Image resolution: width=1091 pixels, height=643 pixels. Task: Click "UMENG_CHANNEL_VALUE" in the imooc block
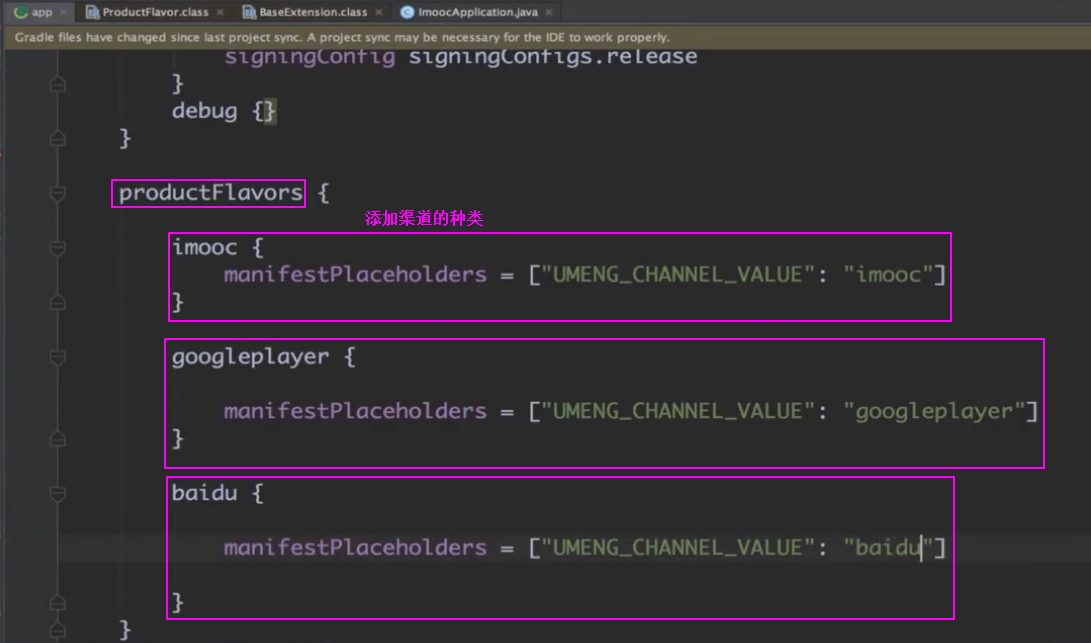[x=678, y=274]
